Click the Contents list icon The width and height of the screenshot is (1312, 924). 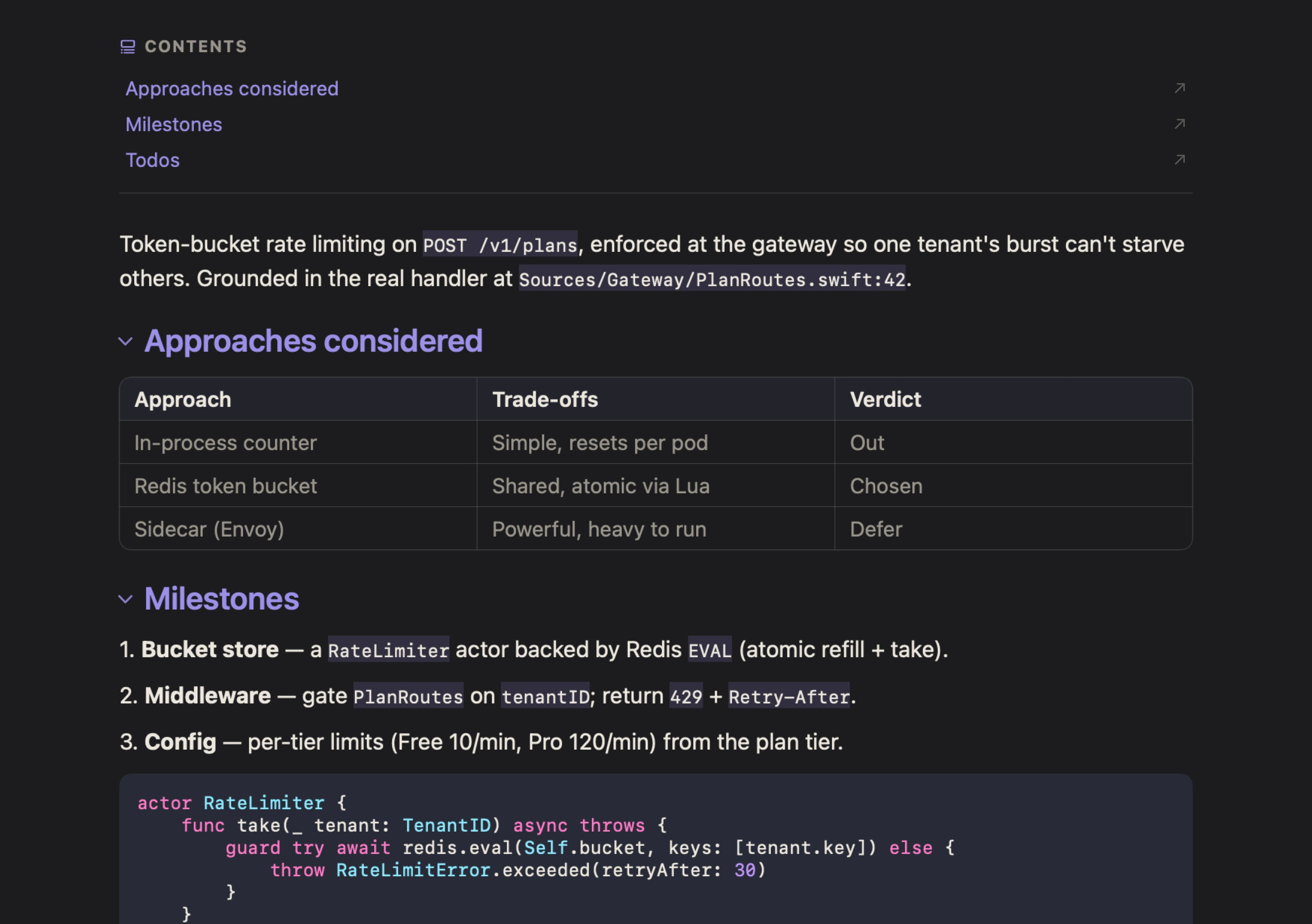click(127, 47)
